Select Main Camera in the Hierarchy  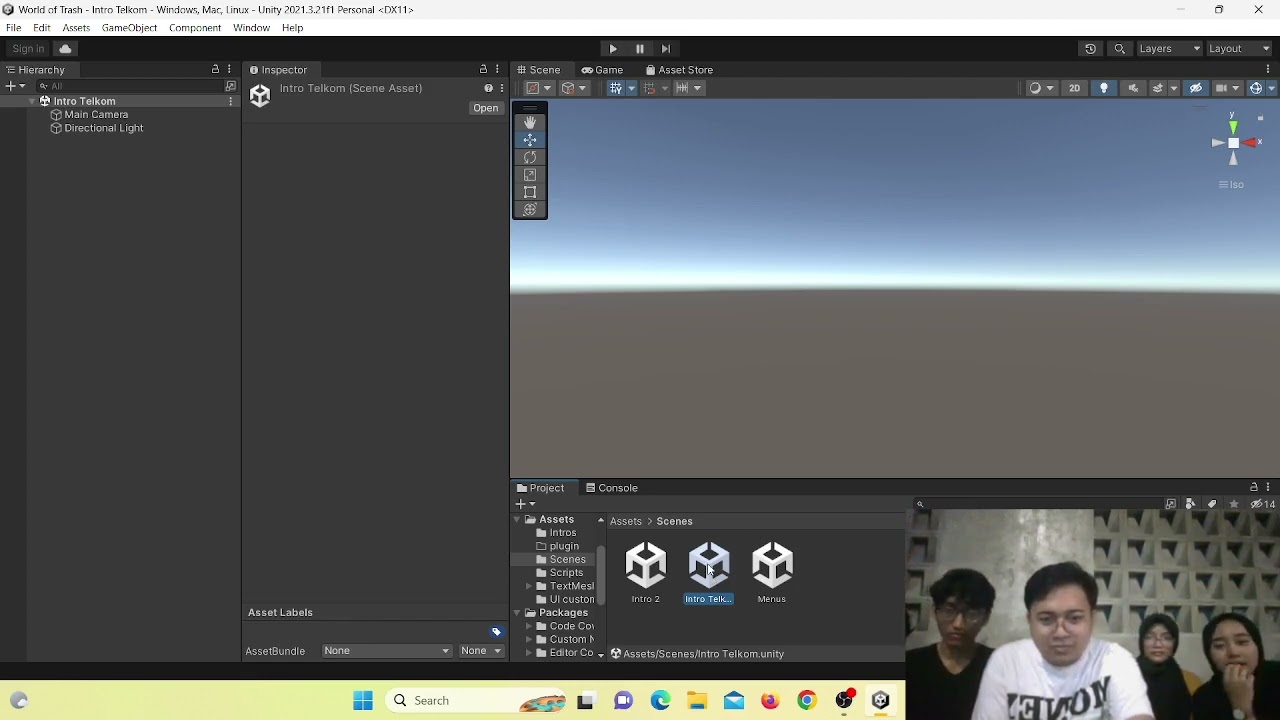[96, 115]
